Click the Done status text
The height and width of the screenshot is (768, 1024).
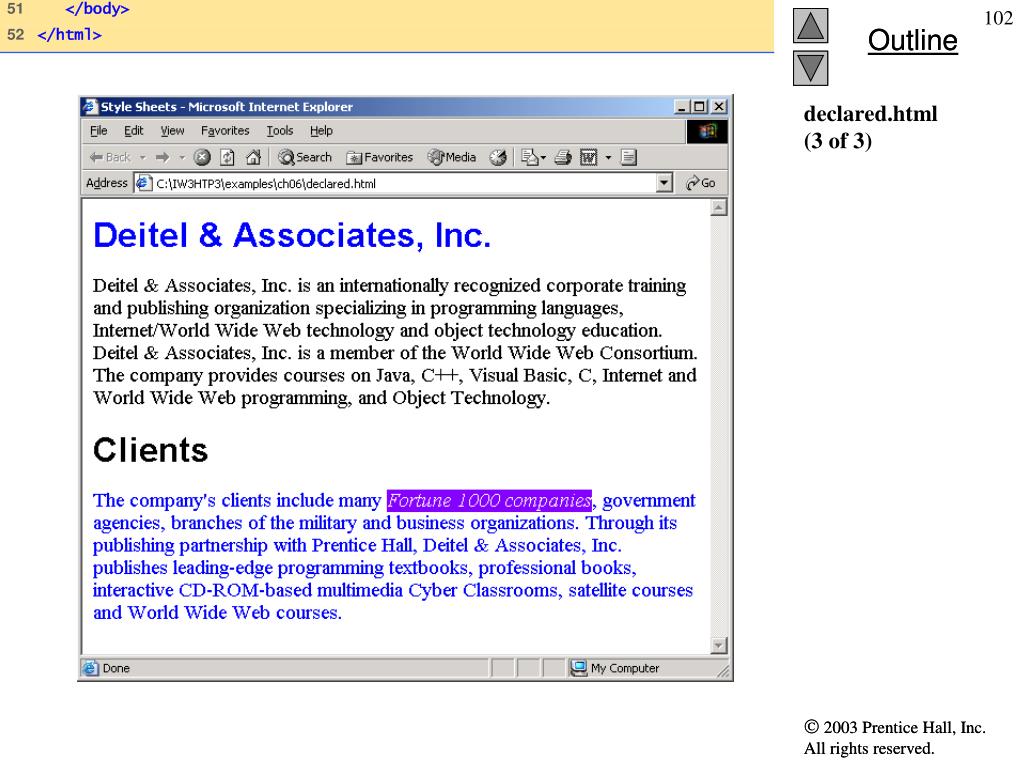116,668
